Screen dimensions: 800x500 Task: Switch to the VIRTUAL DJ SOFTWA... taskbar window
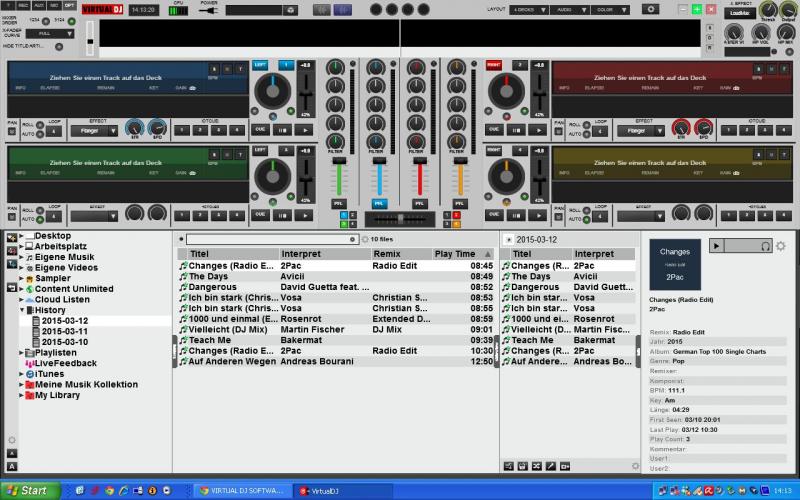(x=242, y=491)
